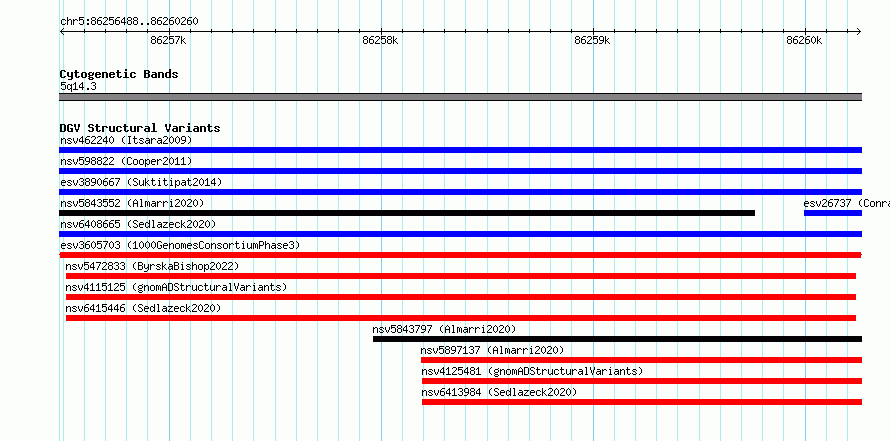
Task: Click the nsv4115125 (gnomADStructuralVariants) label
Action: [x=176, y=287]
